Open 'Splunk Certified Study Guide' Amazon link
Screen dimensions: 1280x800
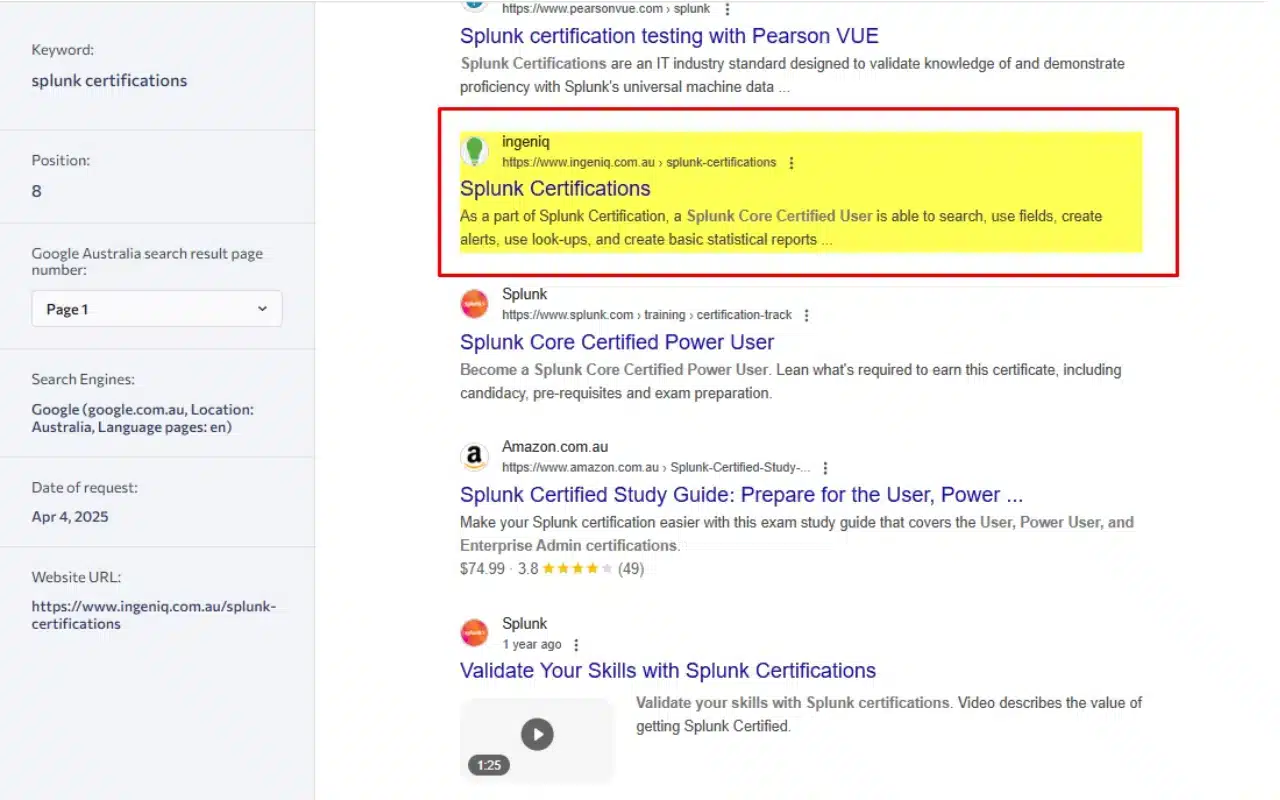coord(740,495)
